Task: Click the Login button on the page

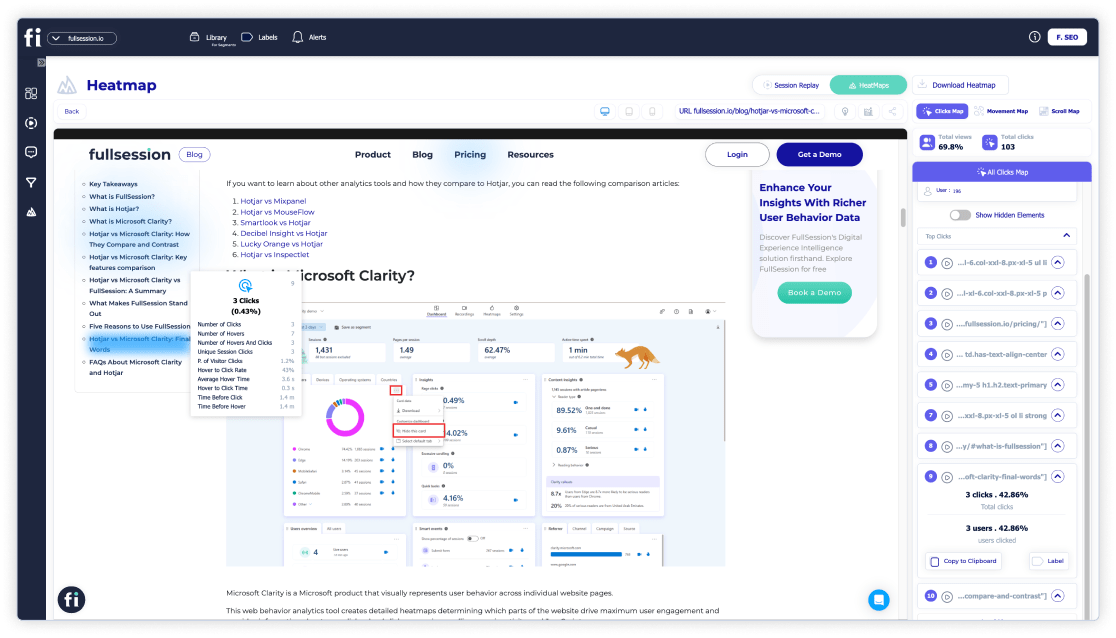Action: tap(737, 155)
